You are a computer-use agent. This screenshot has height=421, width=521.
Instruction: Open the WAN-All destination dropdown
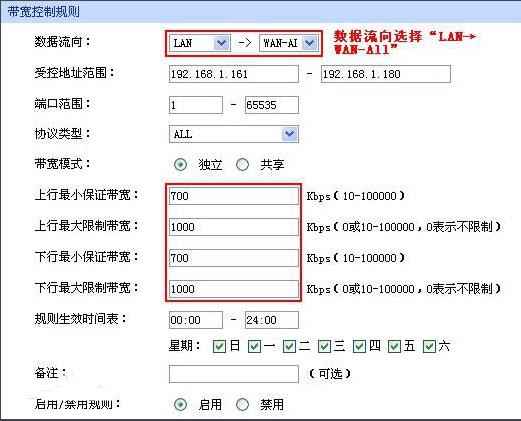coord(288,43)
